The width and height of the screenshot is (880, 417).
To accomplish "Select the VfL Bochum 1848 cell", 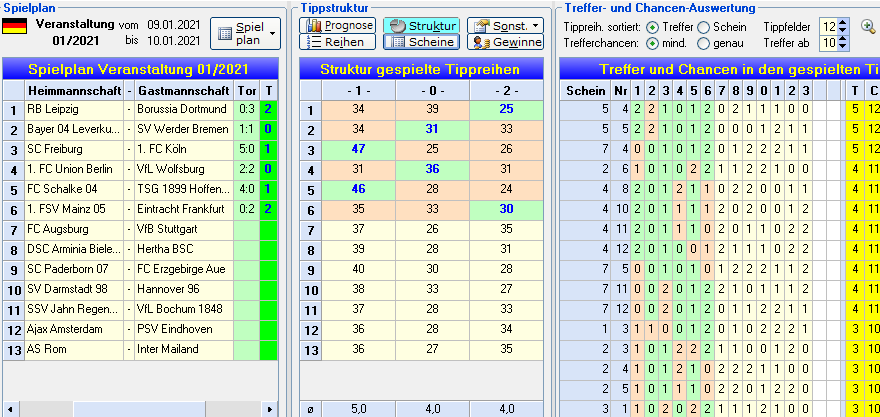I will [x=184, y=309].
